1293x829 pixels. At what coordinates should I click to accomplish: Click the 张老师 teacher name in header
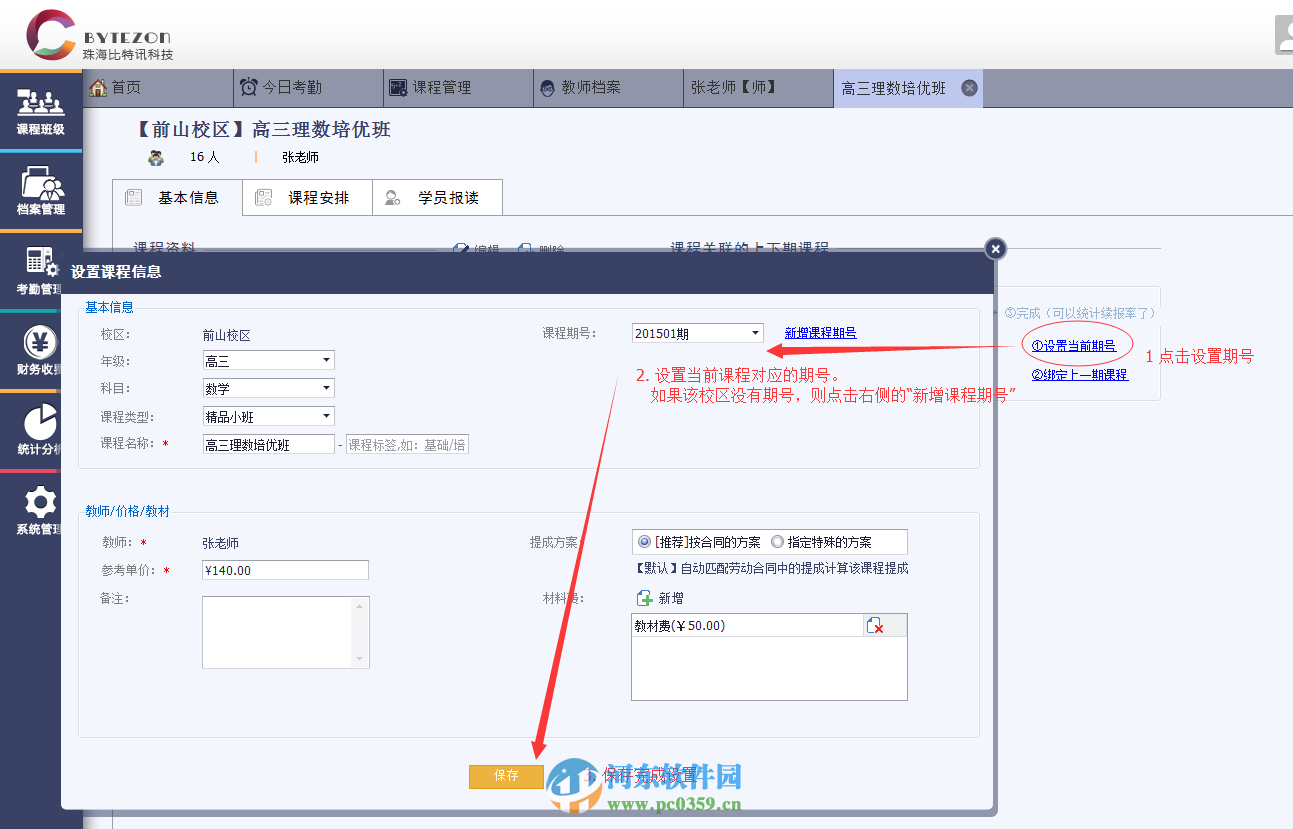coord(300,157)
